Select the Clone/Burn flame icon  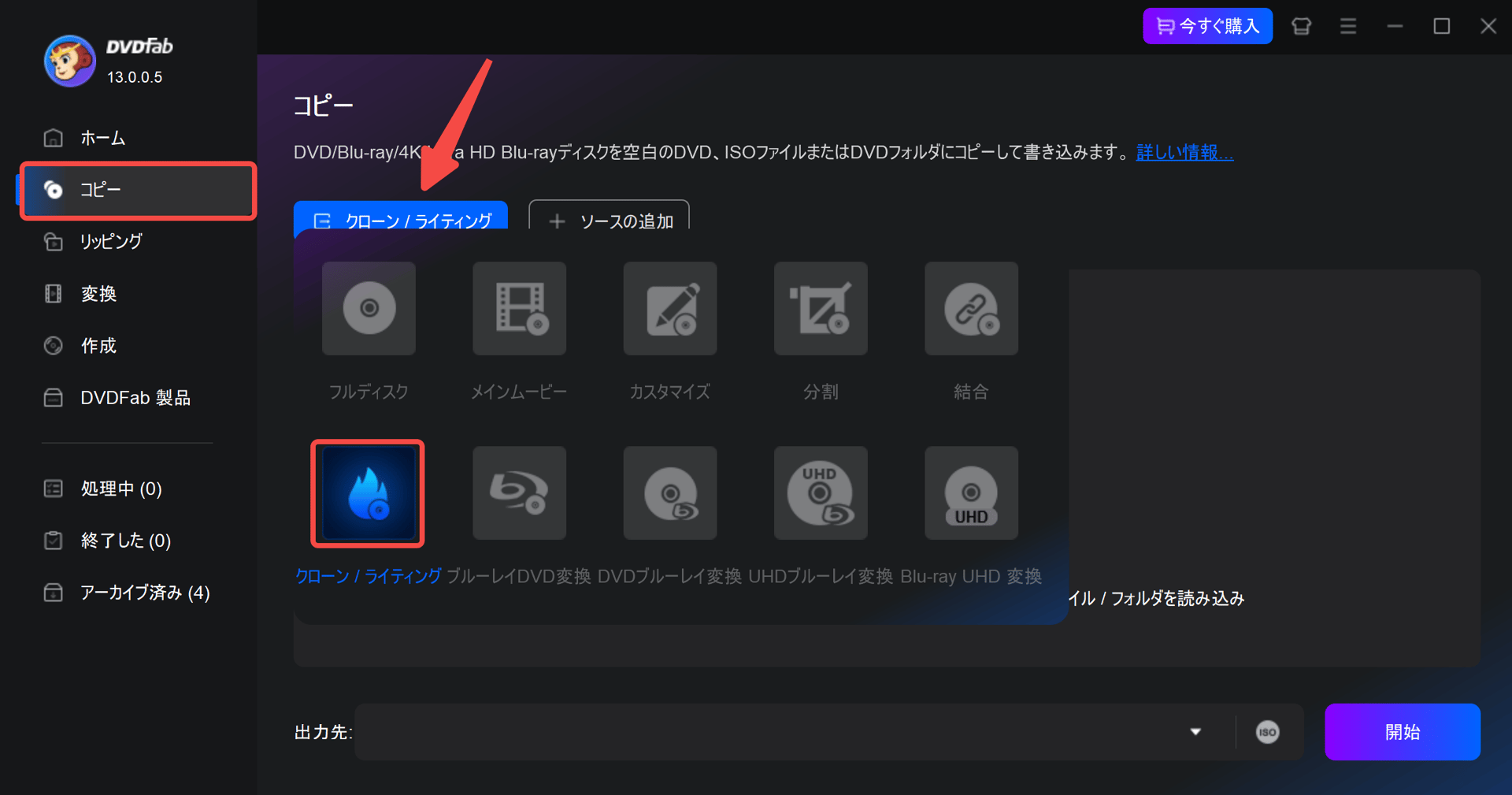tap(369, 493)
